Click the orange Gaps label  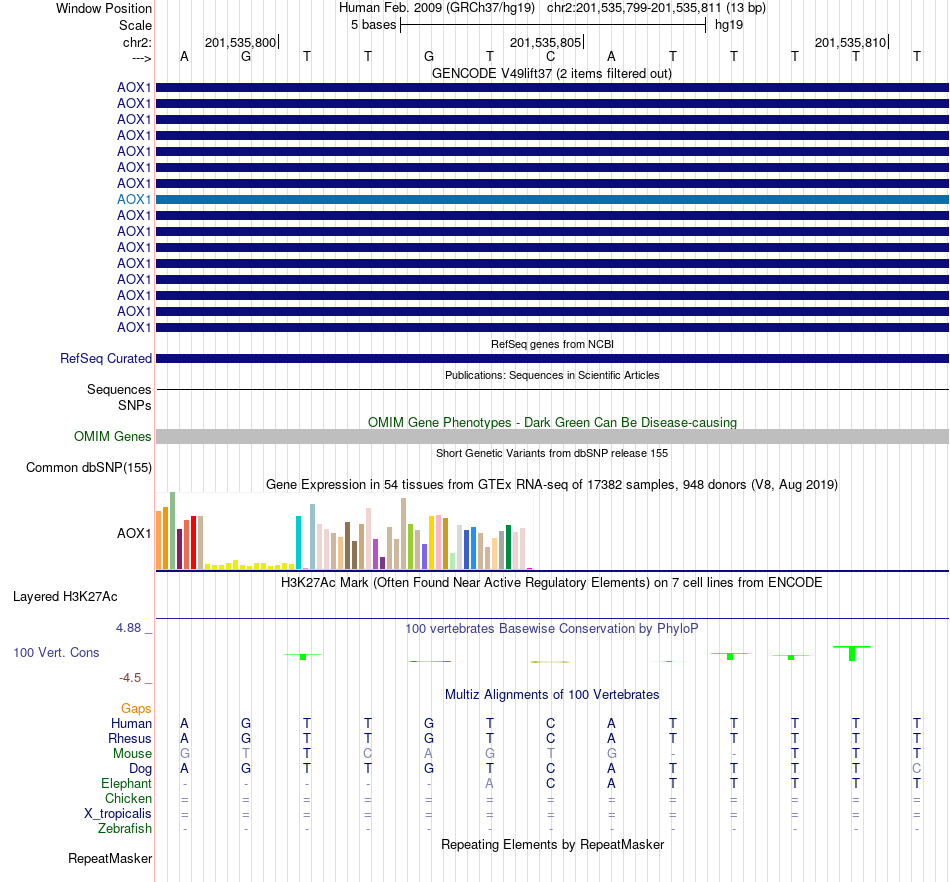click(x=136, y=709)
